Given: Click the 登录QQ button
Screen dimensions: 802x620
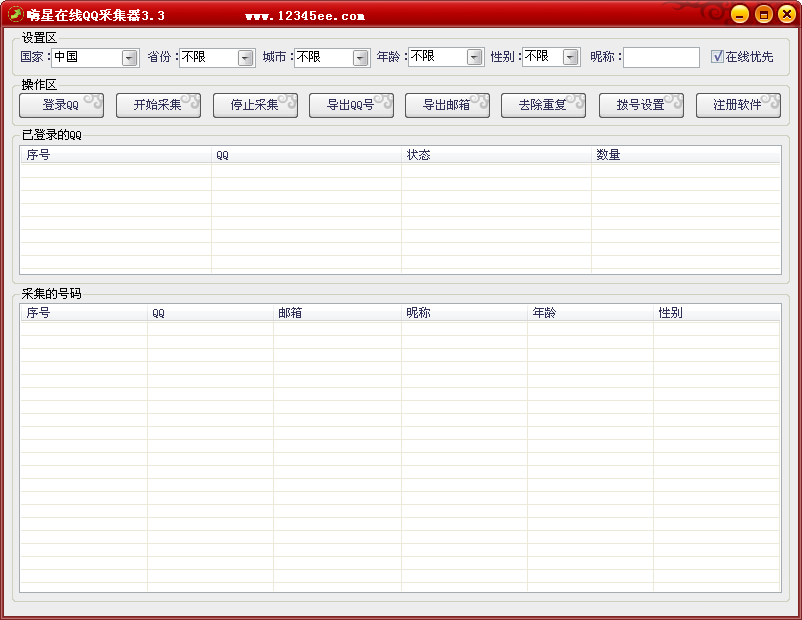Looking at the screenshot, I should click(61, 105).
